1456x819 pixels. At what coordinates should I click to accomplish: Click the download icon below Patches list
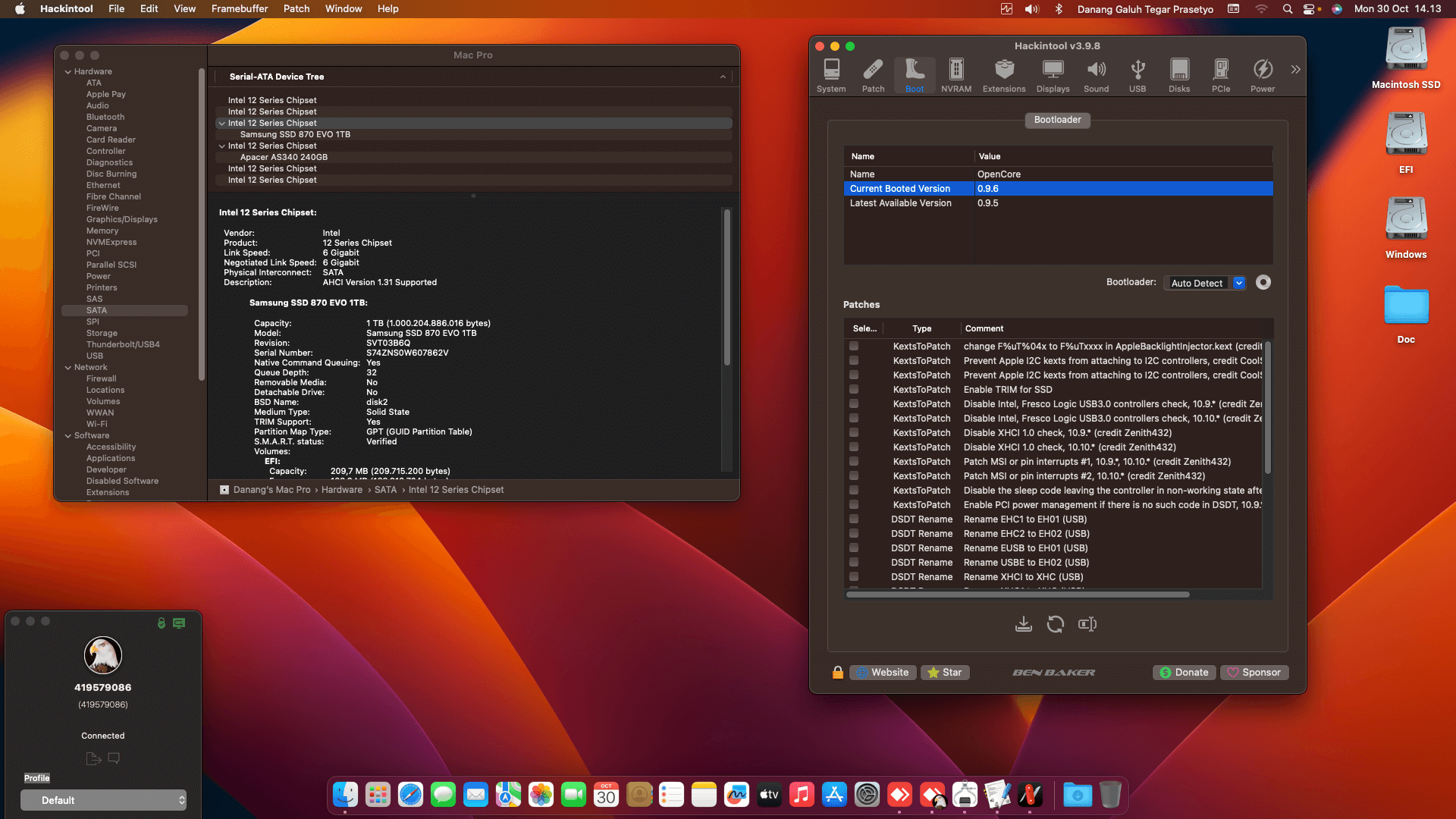[1024, 624]
